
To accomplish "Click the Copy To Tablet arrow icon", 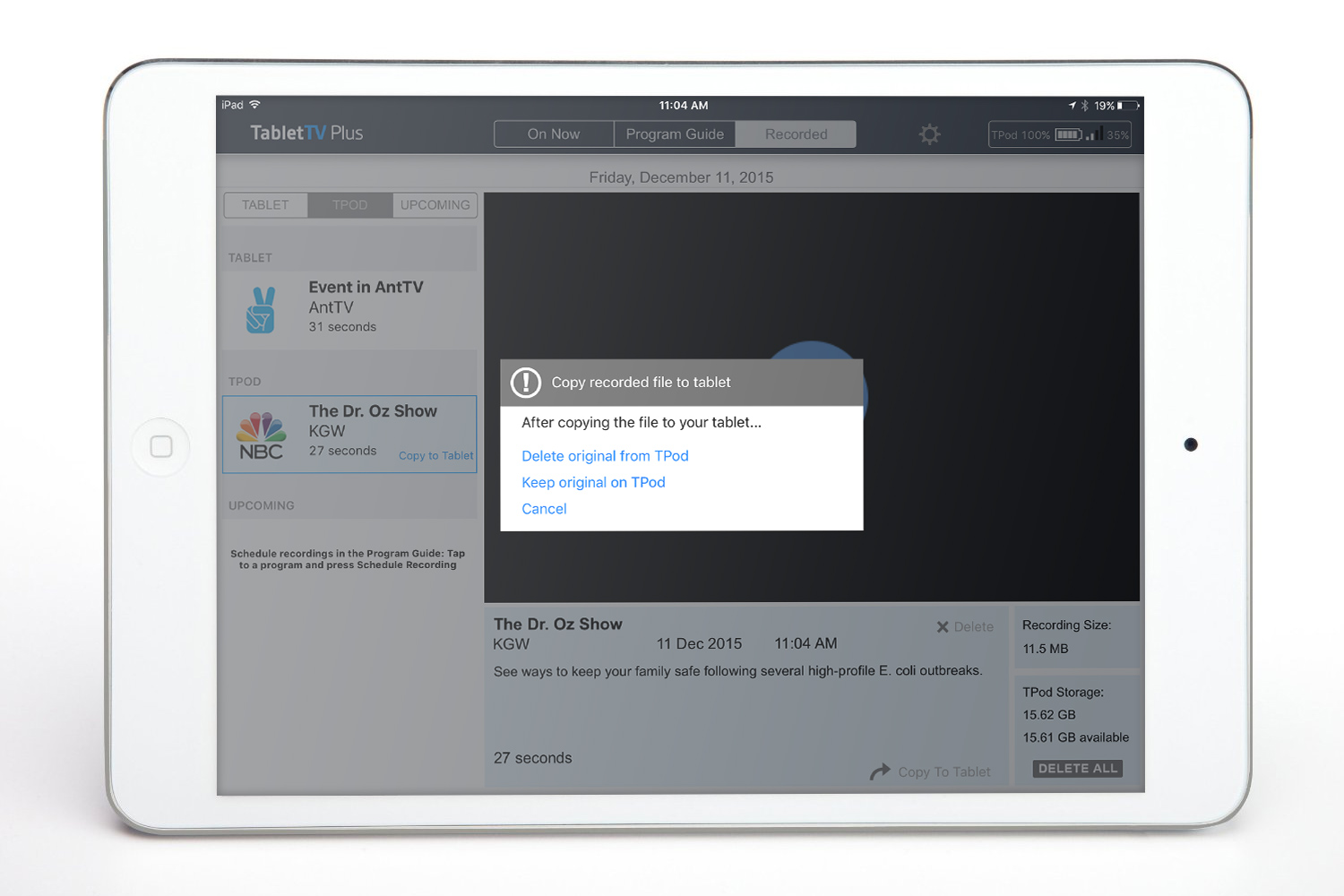I will click(880, 771).
